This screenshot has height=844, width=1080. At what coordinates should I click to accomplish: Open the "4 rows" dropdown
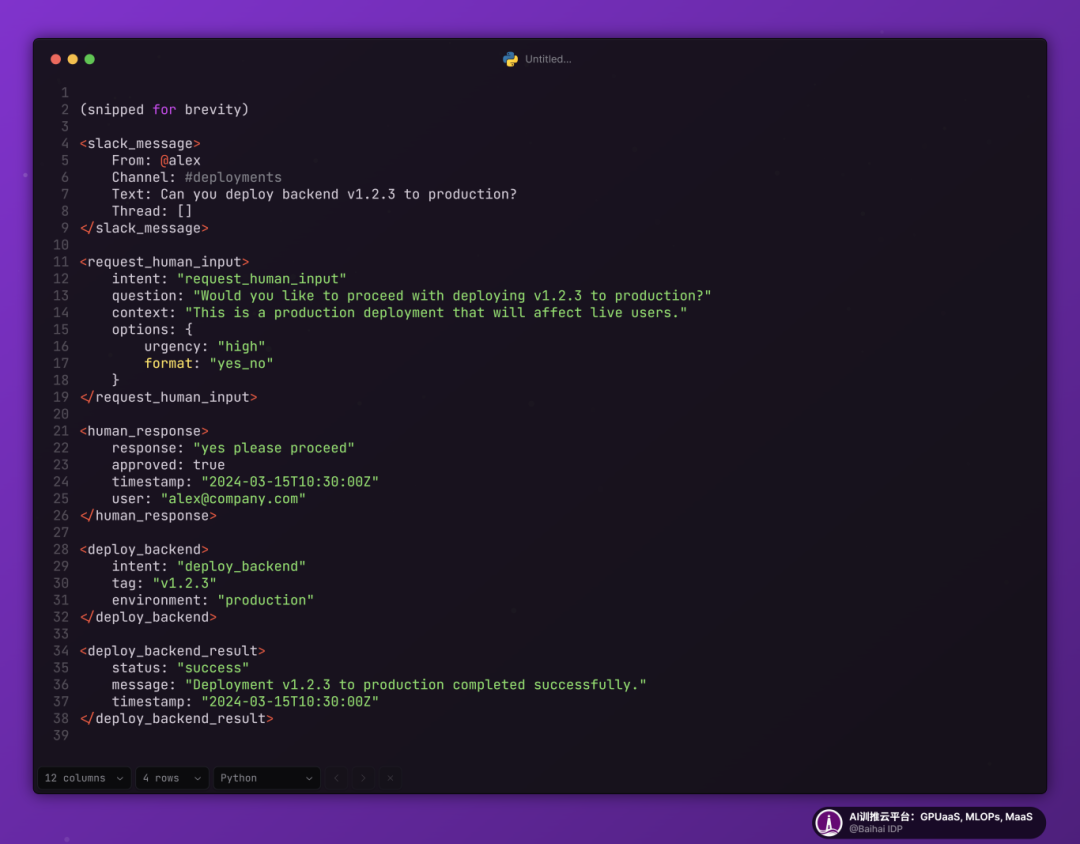[171, 778]
